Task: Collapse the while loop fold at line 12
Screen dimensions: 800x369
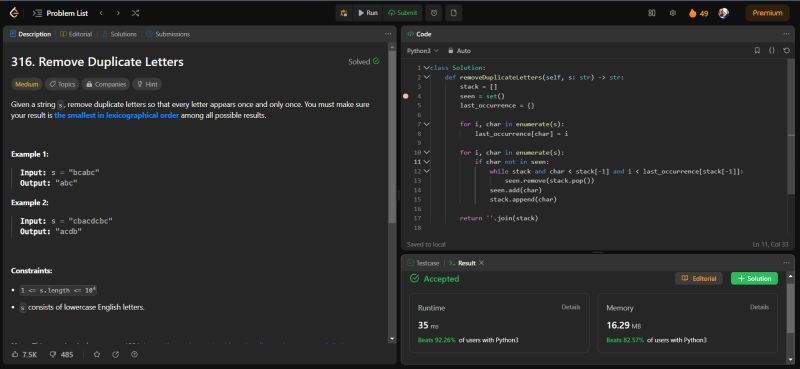Action: [426, 171]
